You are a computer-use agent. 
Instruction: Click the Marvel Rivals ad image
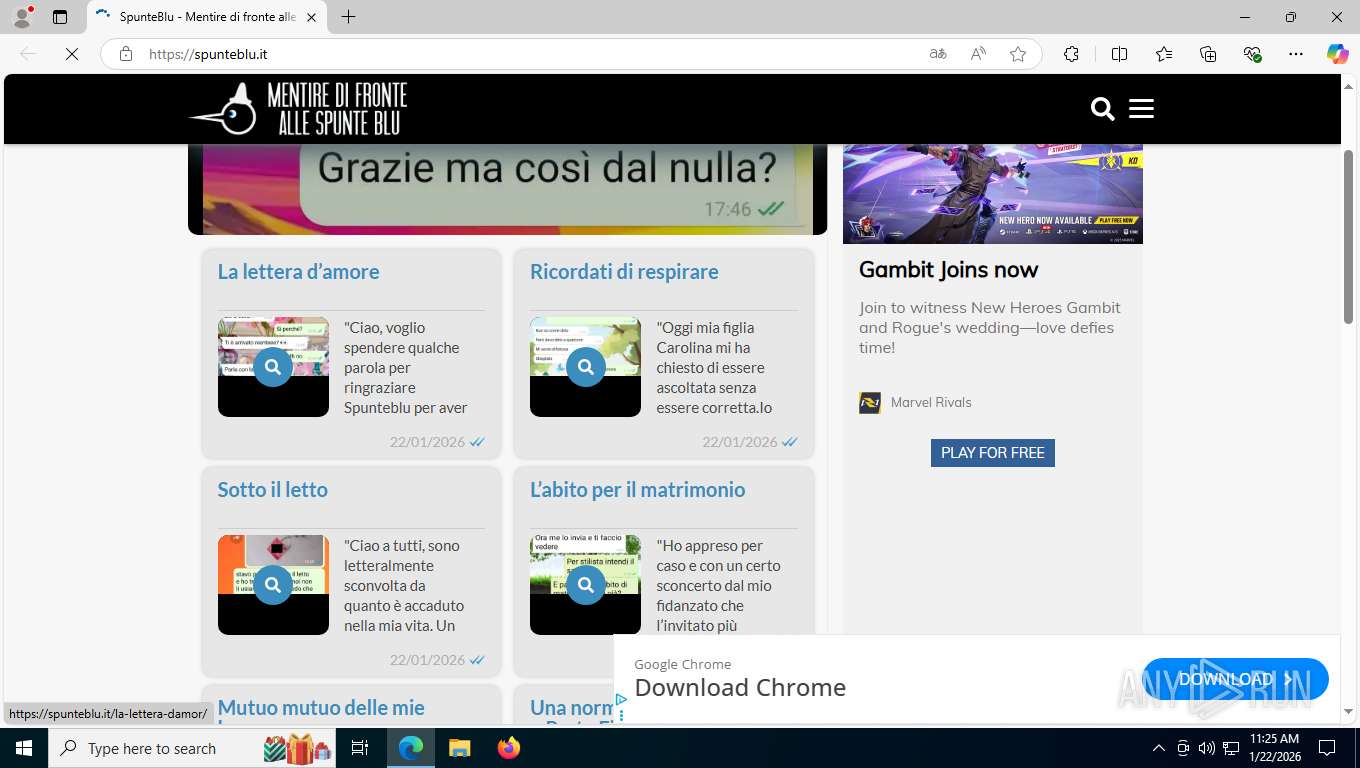tap(992, 194)
